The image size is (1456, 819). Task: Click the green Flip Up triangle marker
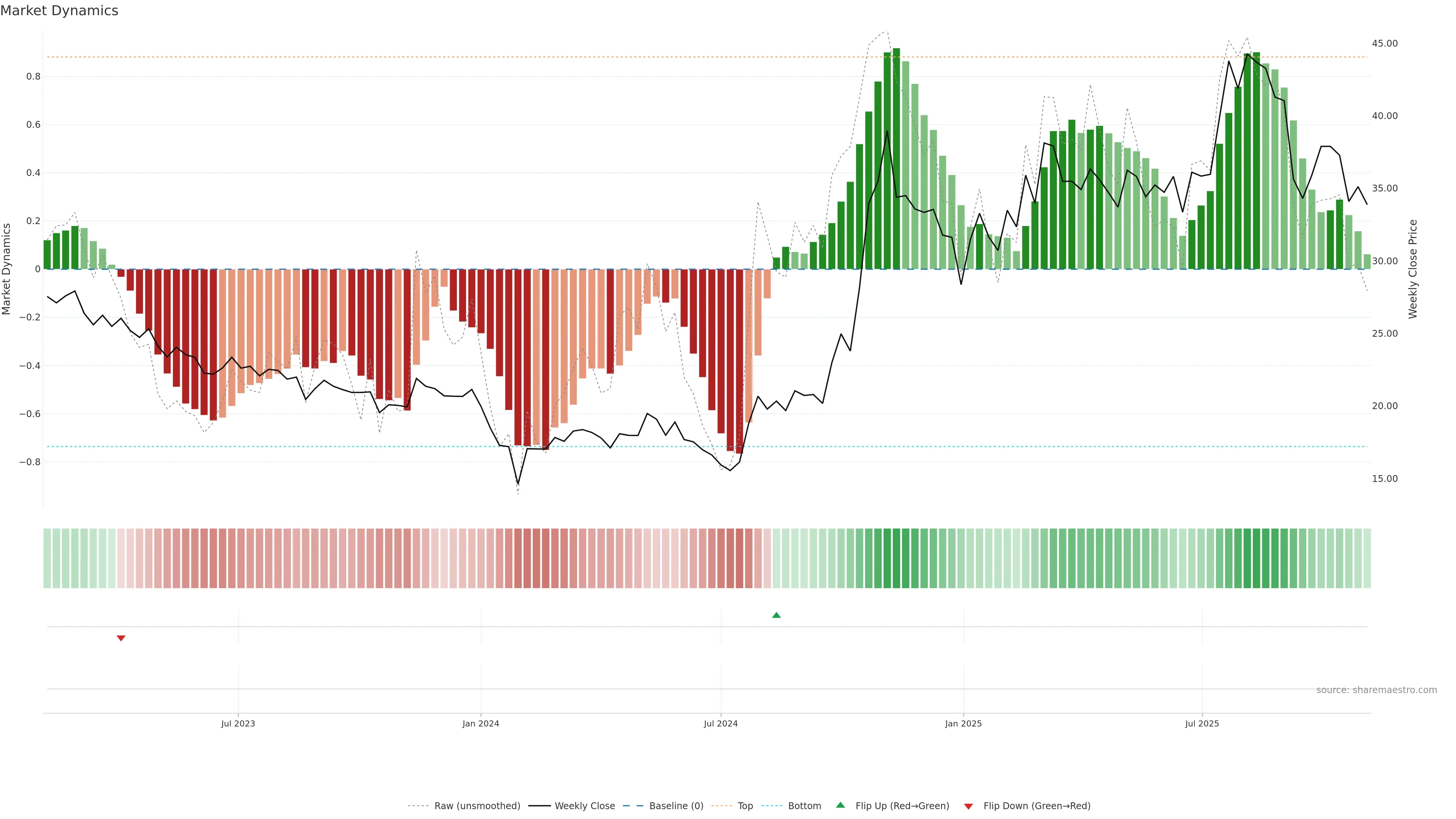pos(776,615)
